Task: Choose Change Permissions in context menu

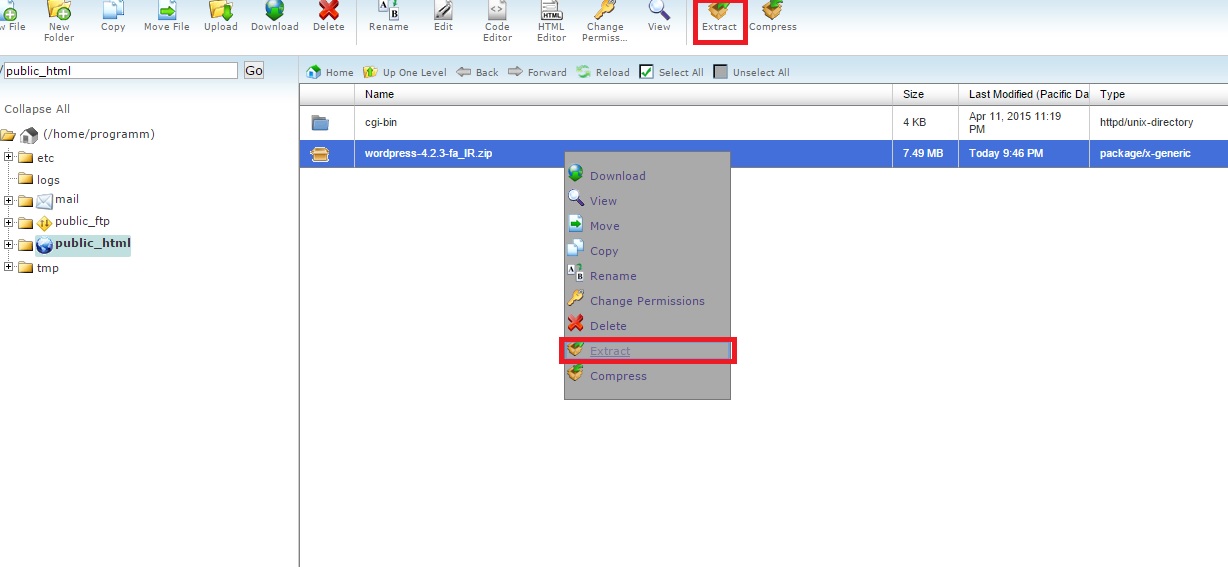Action: (647, 301)
